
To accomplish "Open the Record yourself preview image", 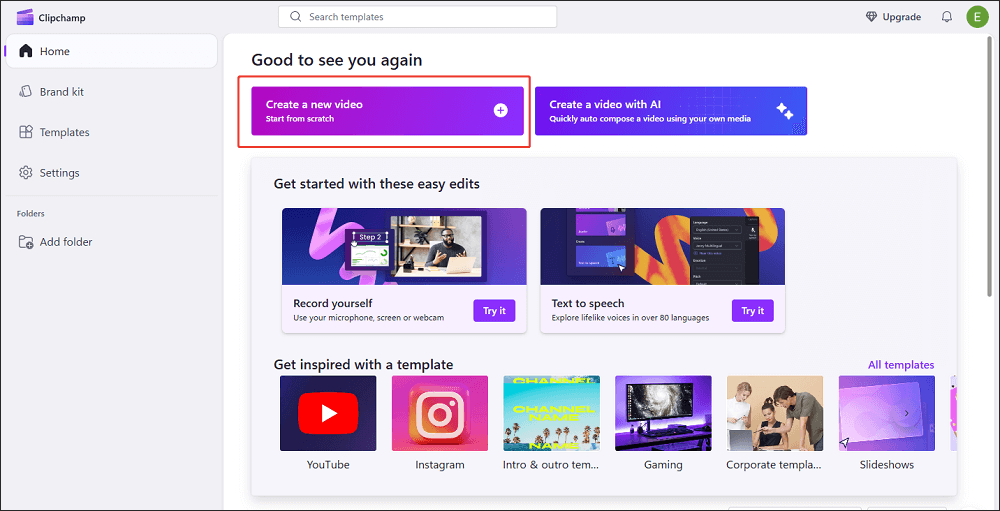I will point(404,246).
